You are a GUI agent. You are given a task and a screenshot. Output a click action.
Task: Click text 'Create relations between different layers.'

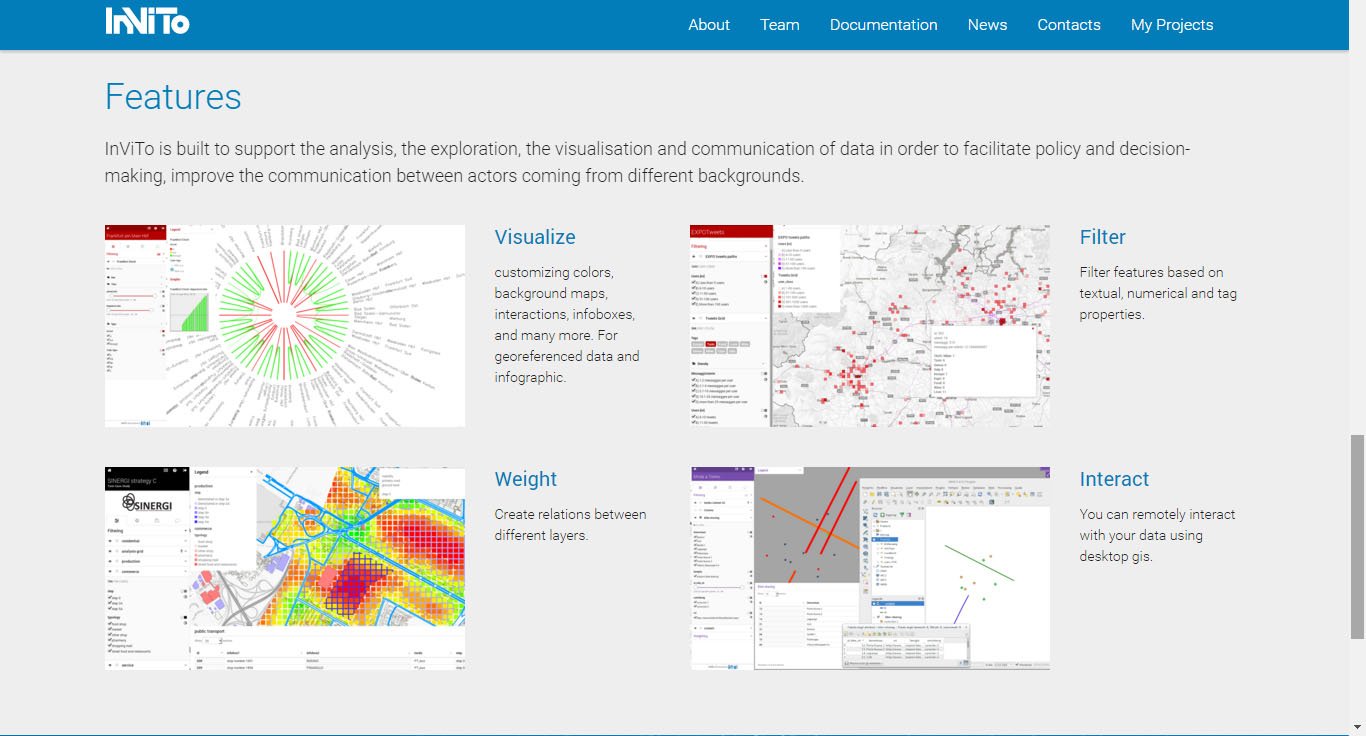pos(571,525)
